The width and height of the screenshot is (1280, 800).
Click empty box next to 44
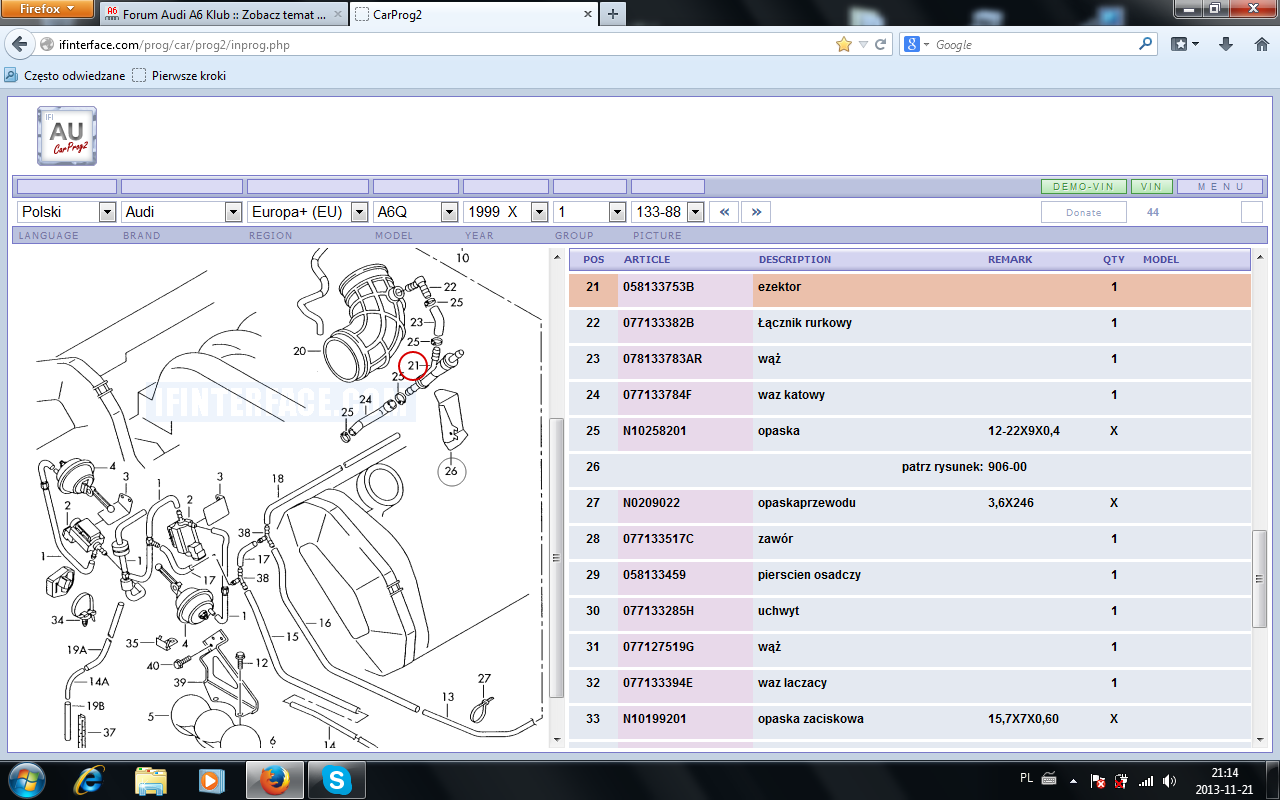coord(1252,212)
